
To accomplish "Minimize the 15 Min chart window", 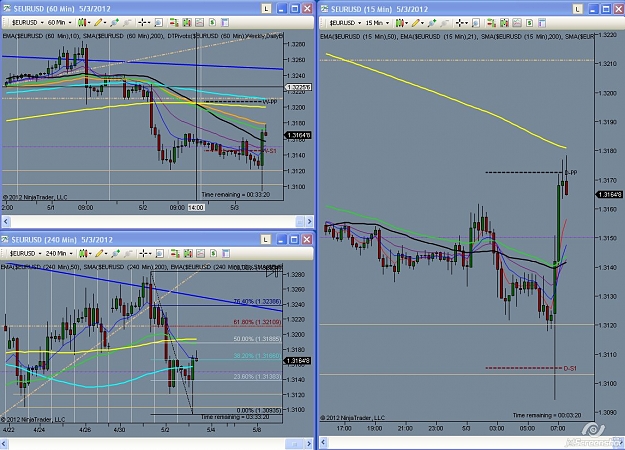I will (x=593, y=9).
